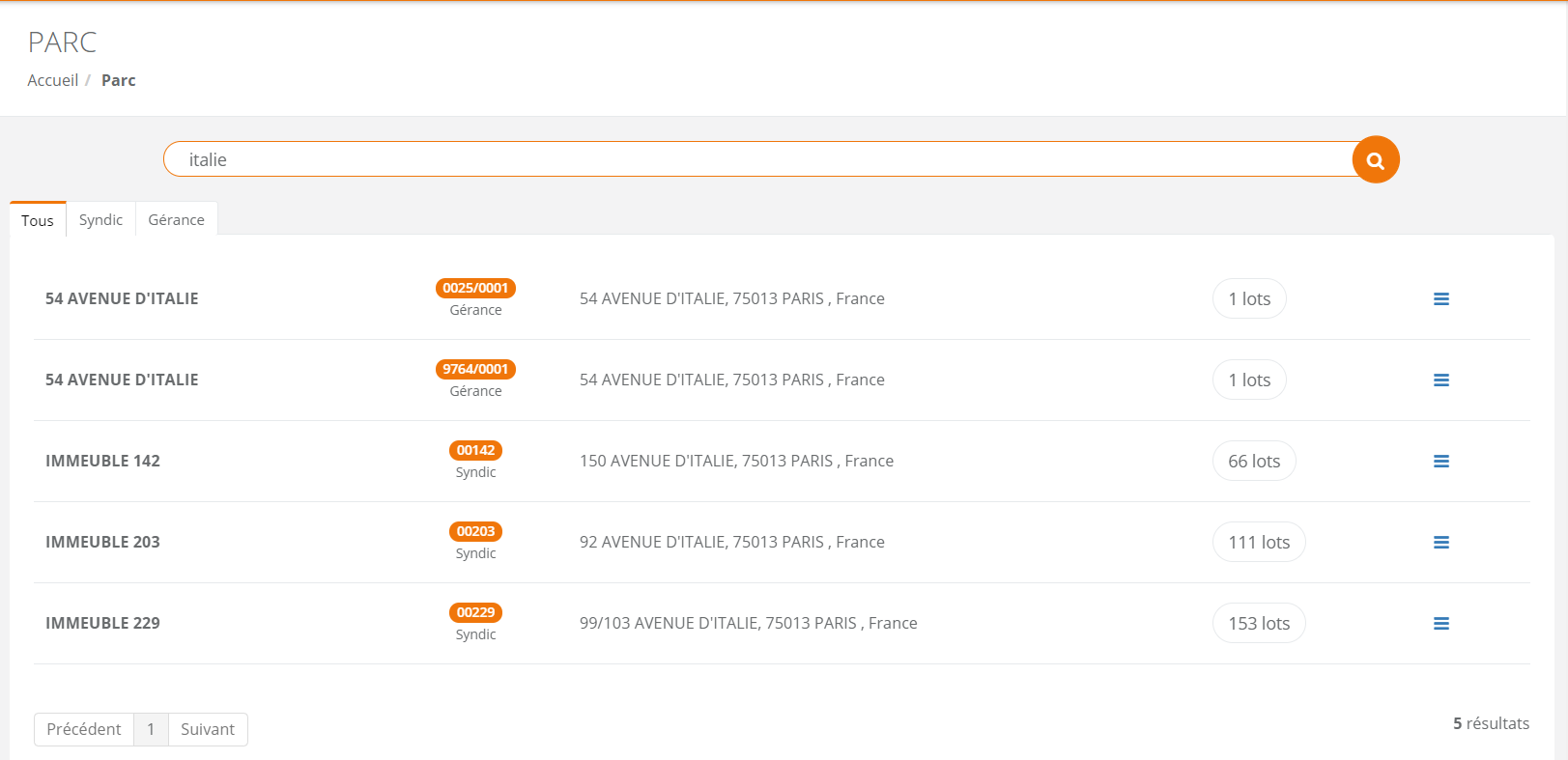
Task: Click the orange 9764/0001 reference badge
Action: 475,369
